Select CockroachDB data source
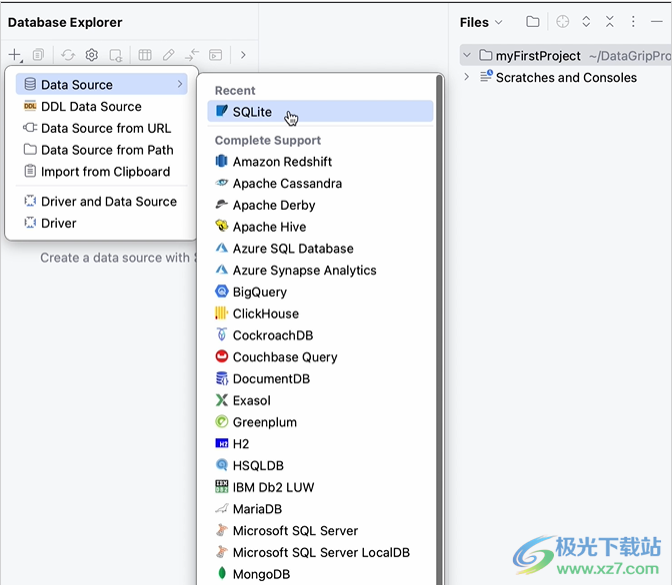This screenshot has width=672, height=585. click(x=320, y=336)
